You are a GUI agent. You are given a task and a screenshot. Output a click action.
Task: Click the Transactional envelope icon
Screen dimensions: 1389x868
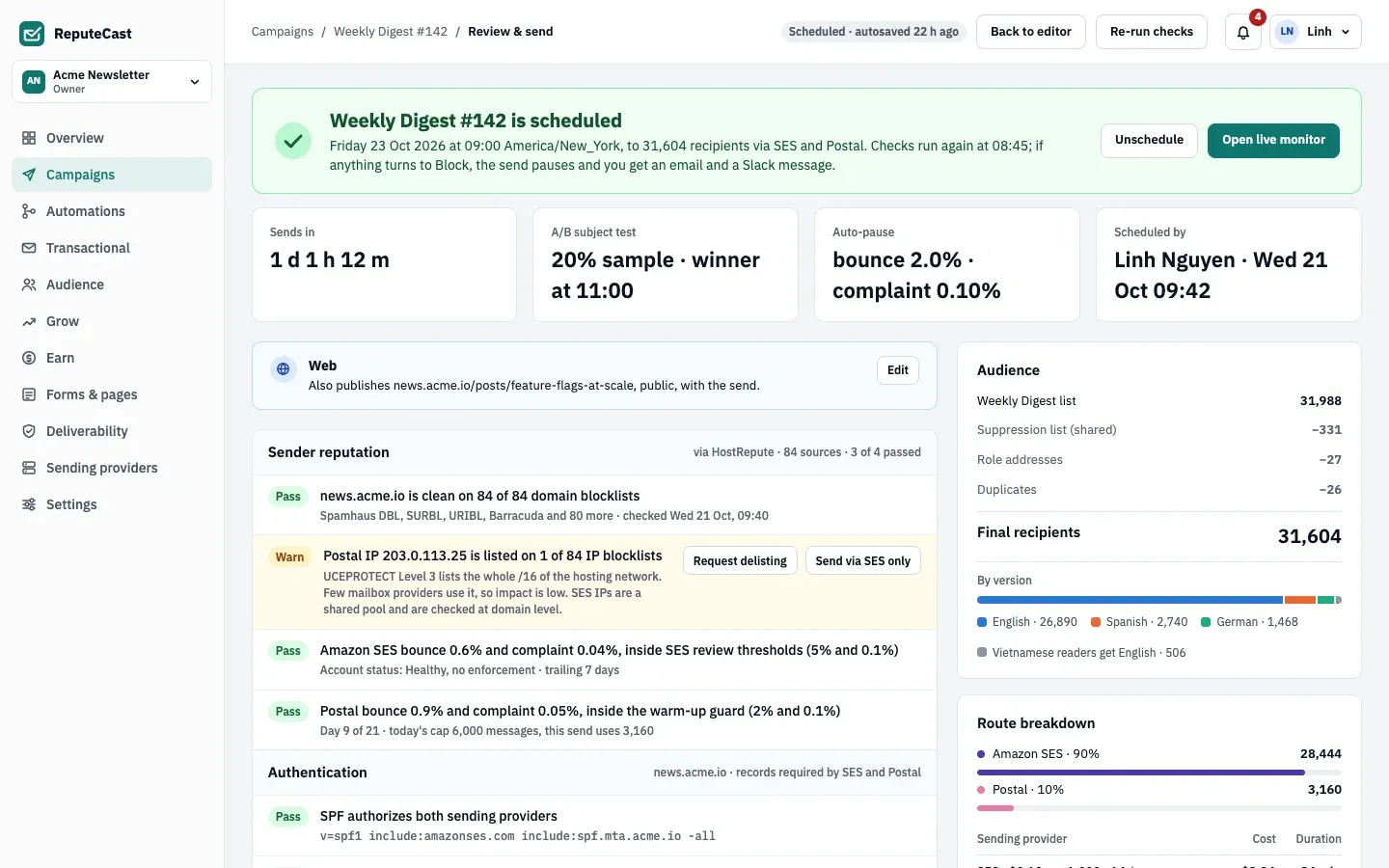pos(29,248)
